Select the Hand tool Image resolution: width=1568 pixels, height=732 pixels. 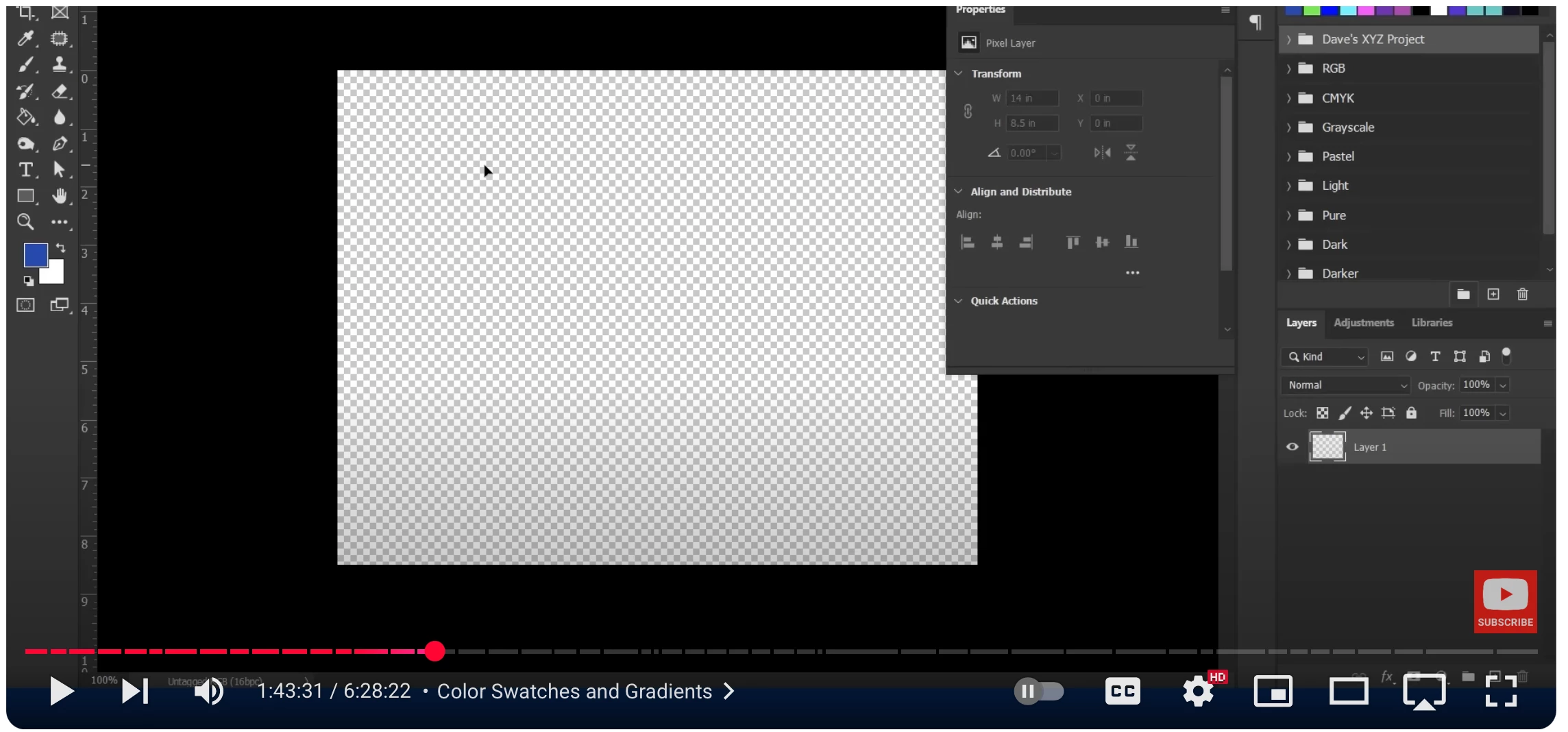click(x=60, y=196)
